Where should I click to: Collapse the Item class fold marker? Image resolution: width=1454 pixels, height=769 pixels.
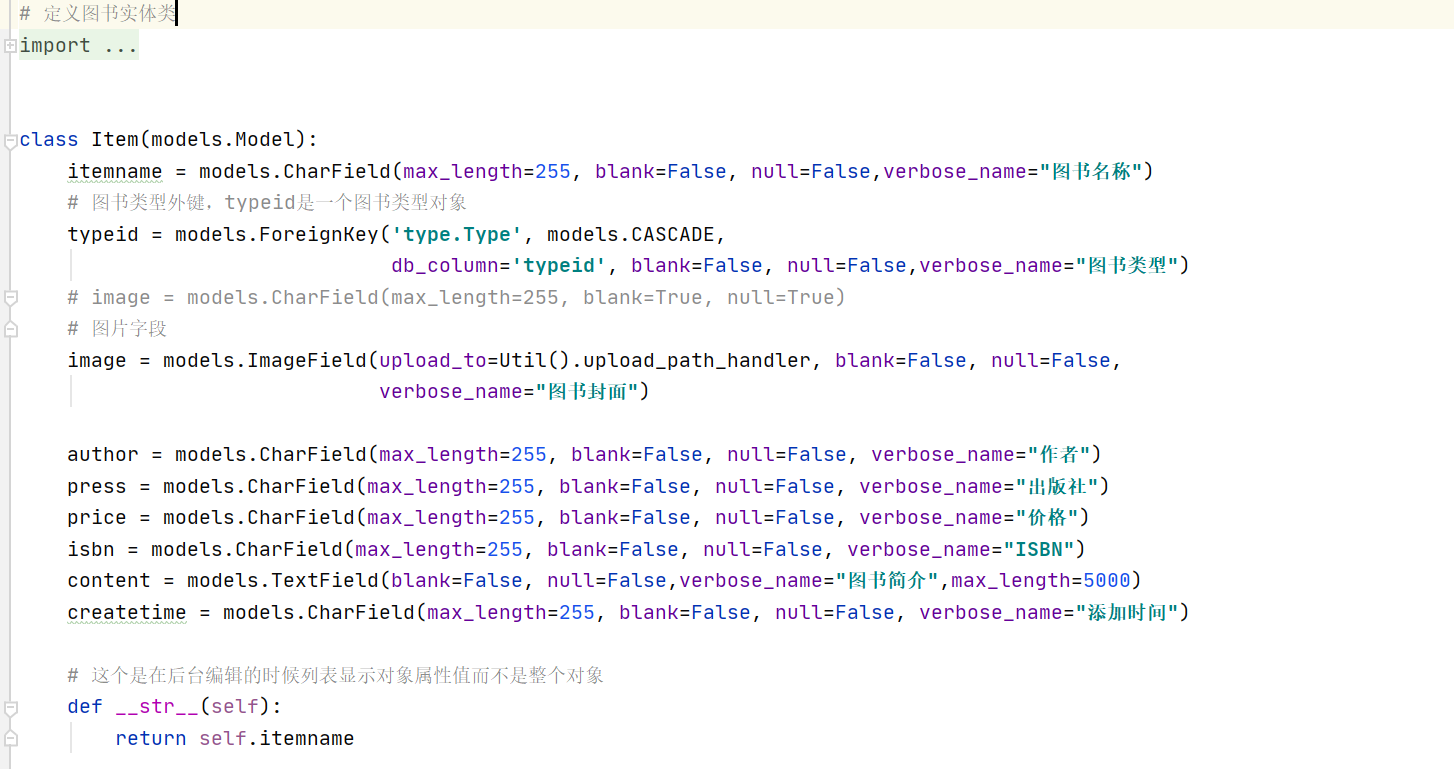(10, 142)
